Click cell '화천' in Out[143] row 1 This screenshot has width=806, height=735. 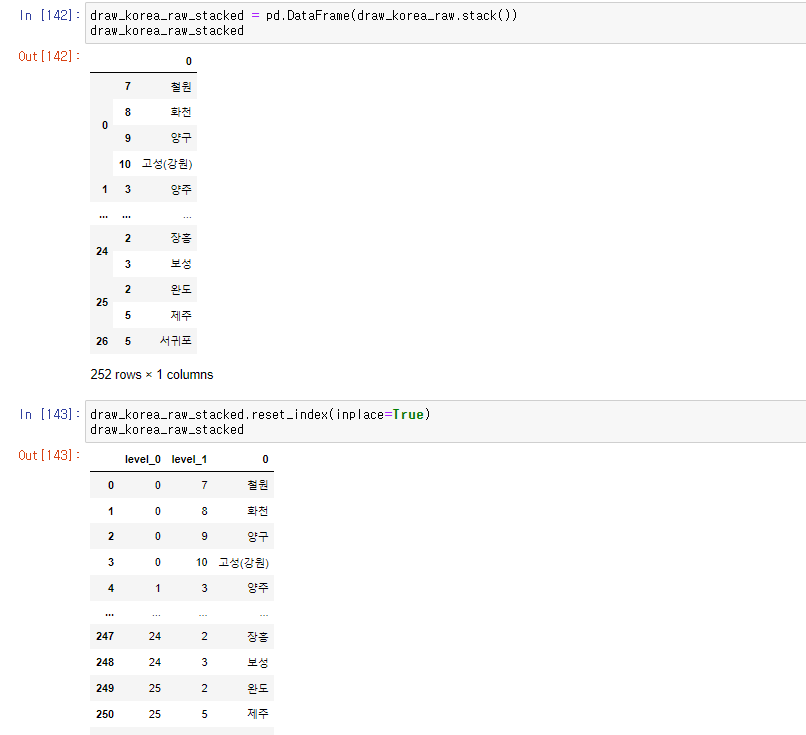tap(258, 511)
